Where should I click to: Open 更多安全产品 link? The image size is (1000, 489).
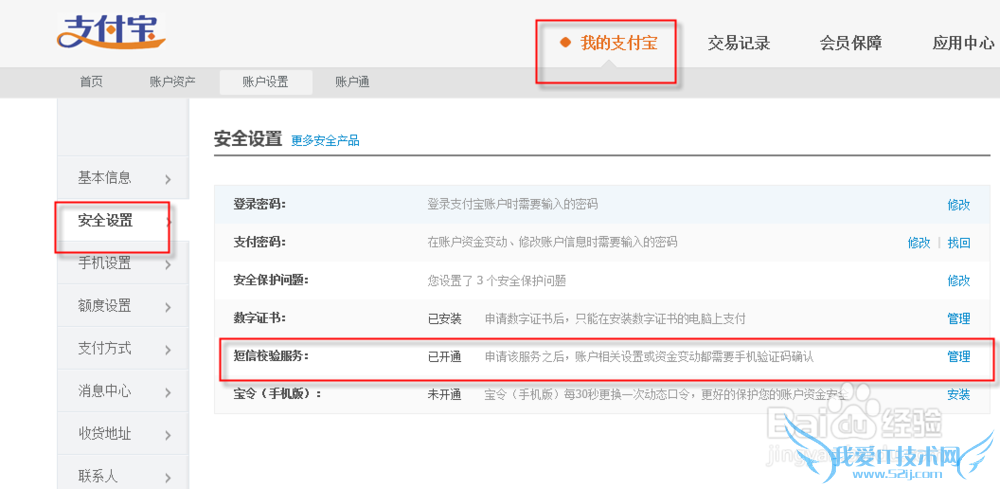click(x=325, y=141)
